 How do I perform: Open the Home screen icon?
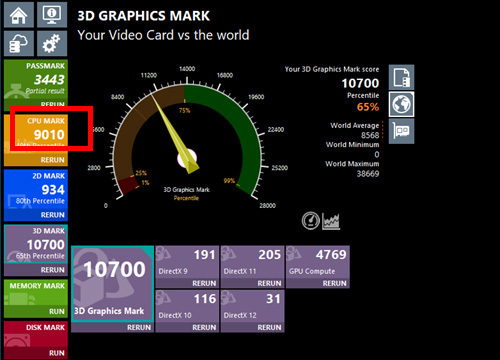[19, 15]
